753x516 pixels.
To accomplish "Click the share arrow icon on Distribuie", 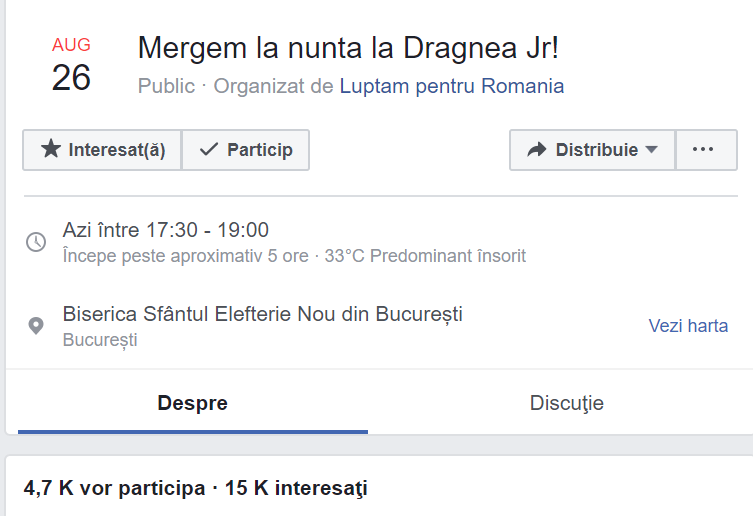I will 537,150.
